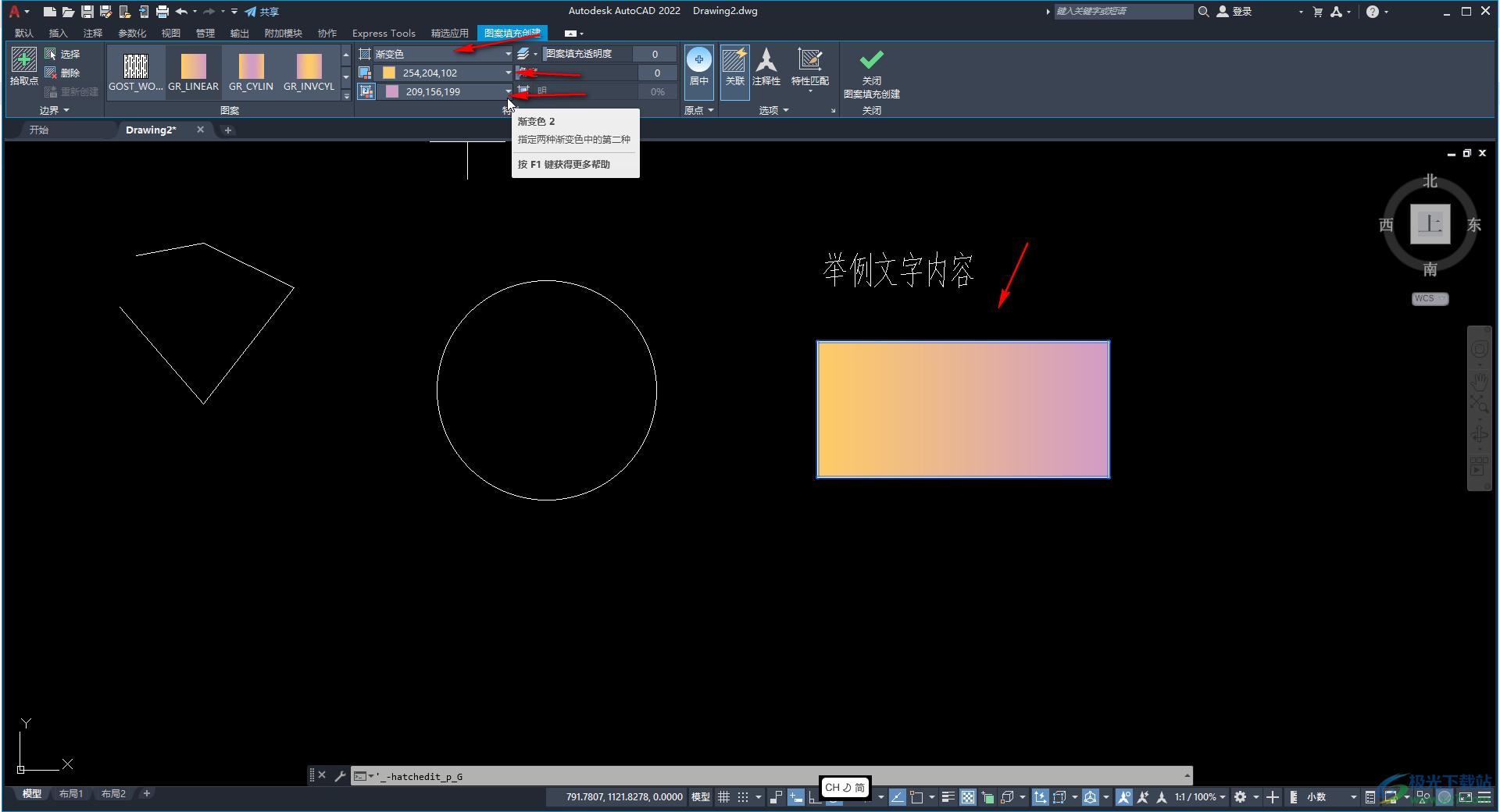
Task: Click the hatch transparency value field
Action: coord(655,54)
